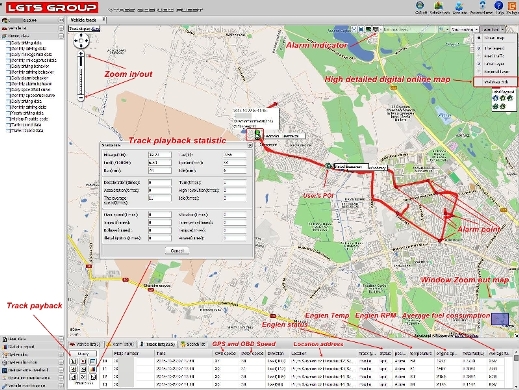Image resolution: width=519 pixels, height=390 pixels.
Task: Click the alarm indicator icon above the map
Action: tap(376, 29)
